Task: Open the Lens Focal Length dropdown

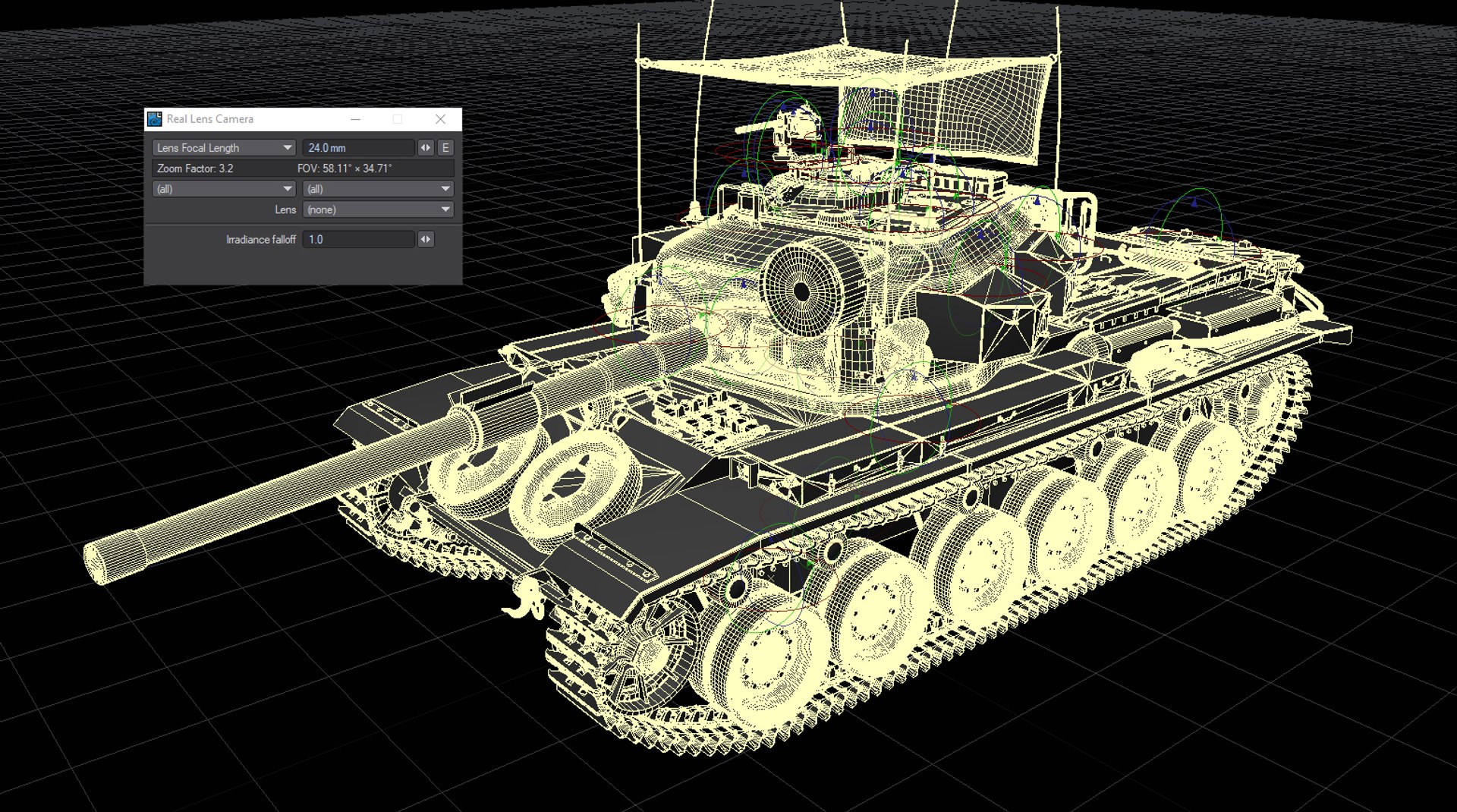Action: tap(224, 148)
